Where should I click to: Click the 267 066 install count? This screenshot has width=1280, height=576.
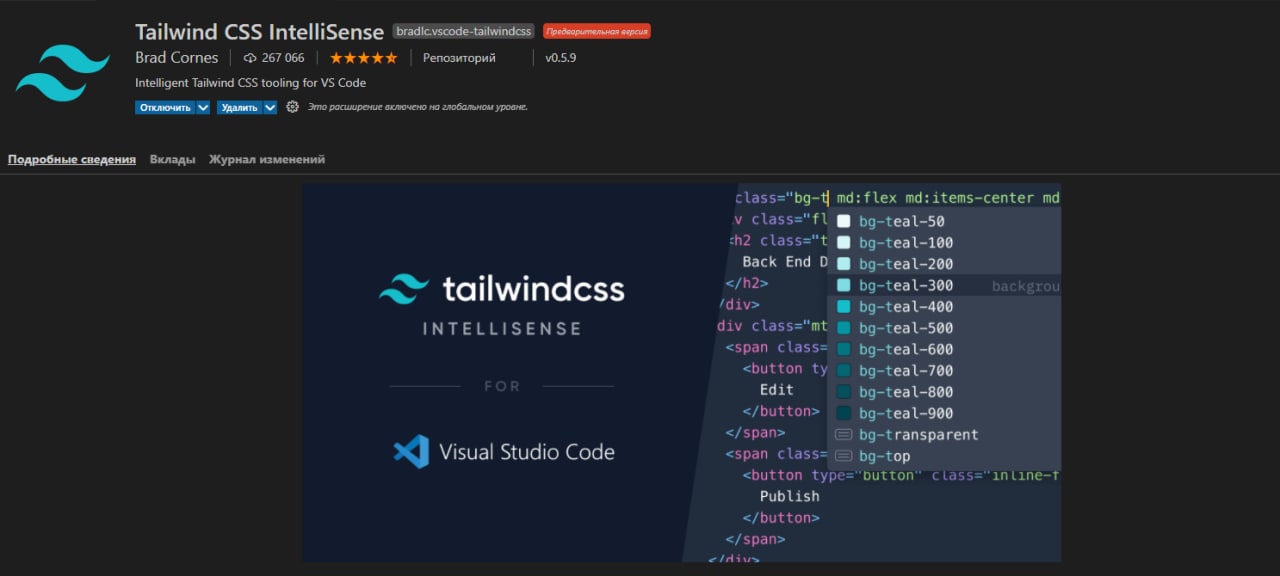pyautogui.click(x=283, y=58)
